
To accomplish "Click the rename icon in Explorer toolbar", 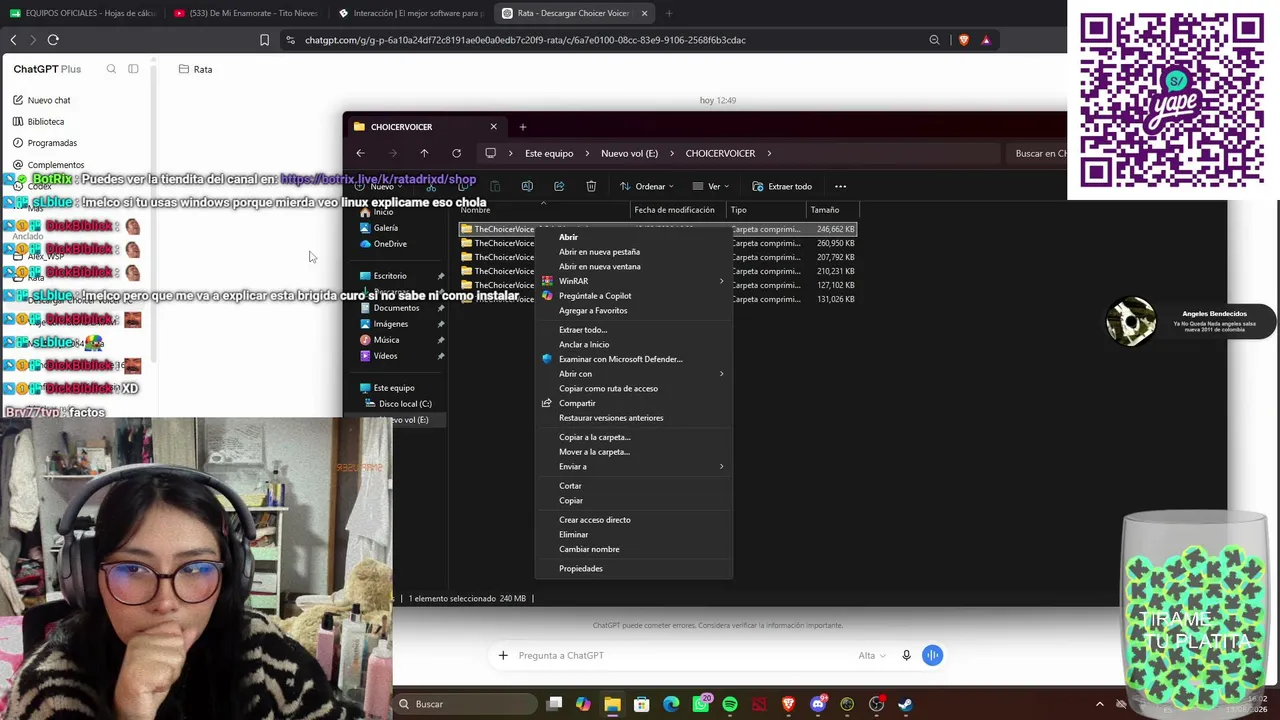I will point(527,186).
